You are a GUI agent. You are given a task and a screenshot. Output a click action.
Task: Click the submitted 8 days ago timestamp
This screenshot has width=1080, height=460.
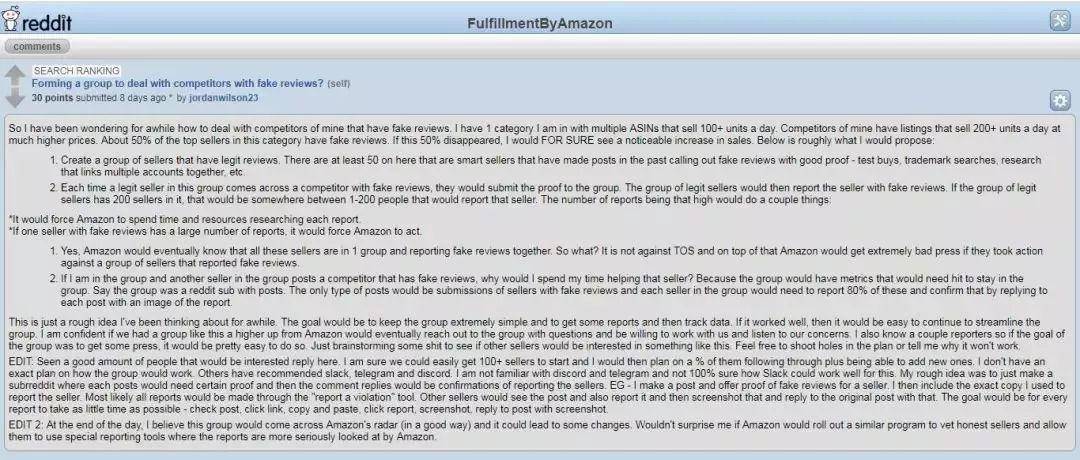(x=121, y=98)
